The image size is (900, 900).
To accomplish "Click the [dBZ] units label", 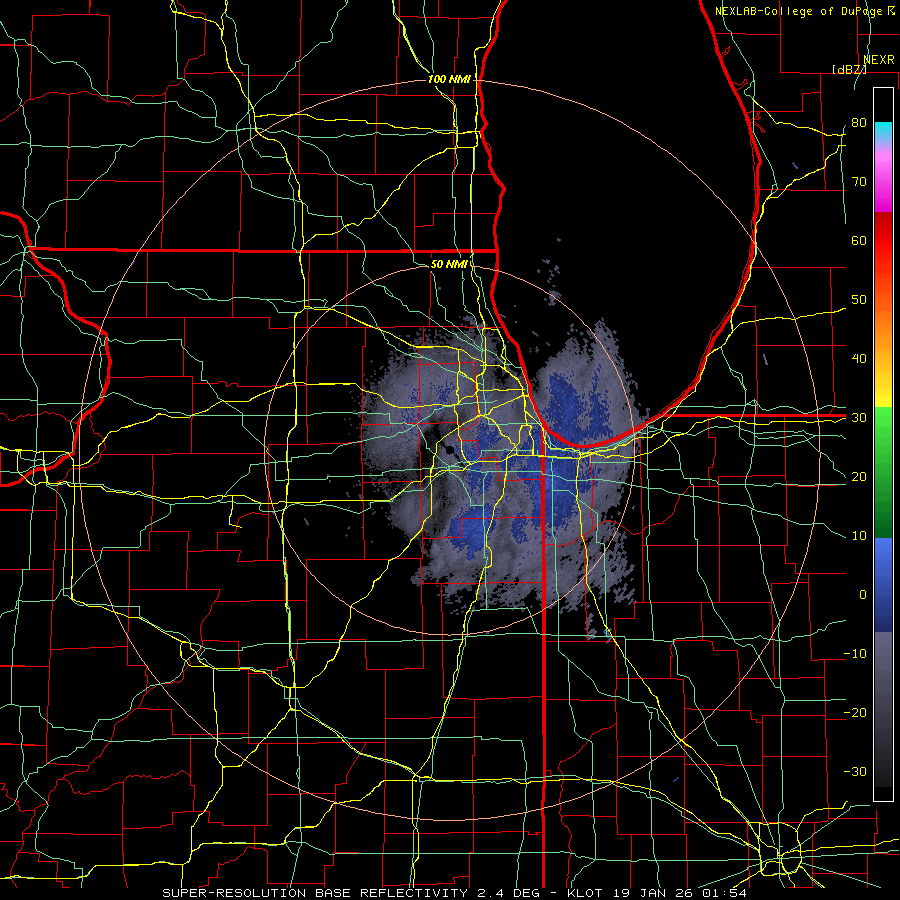I will pos(849,69).
